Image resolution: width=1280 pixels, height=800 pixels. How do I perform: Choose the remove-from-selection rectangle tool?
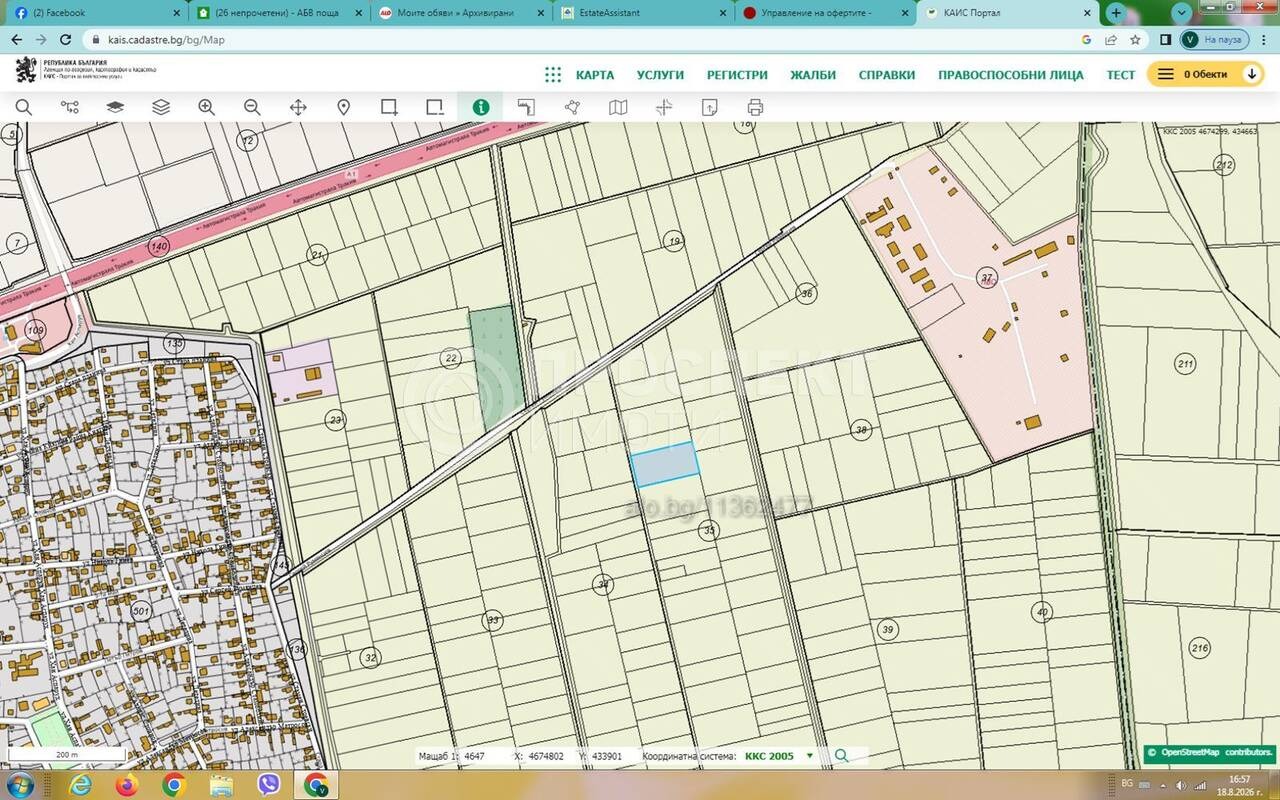[435, 107]
